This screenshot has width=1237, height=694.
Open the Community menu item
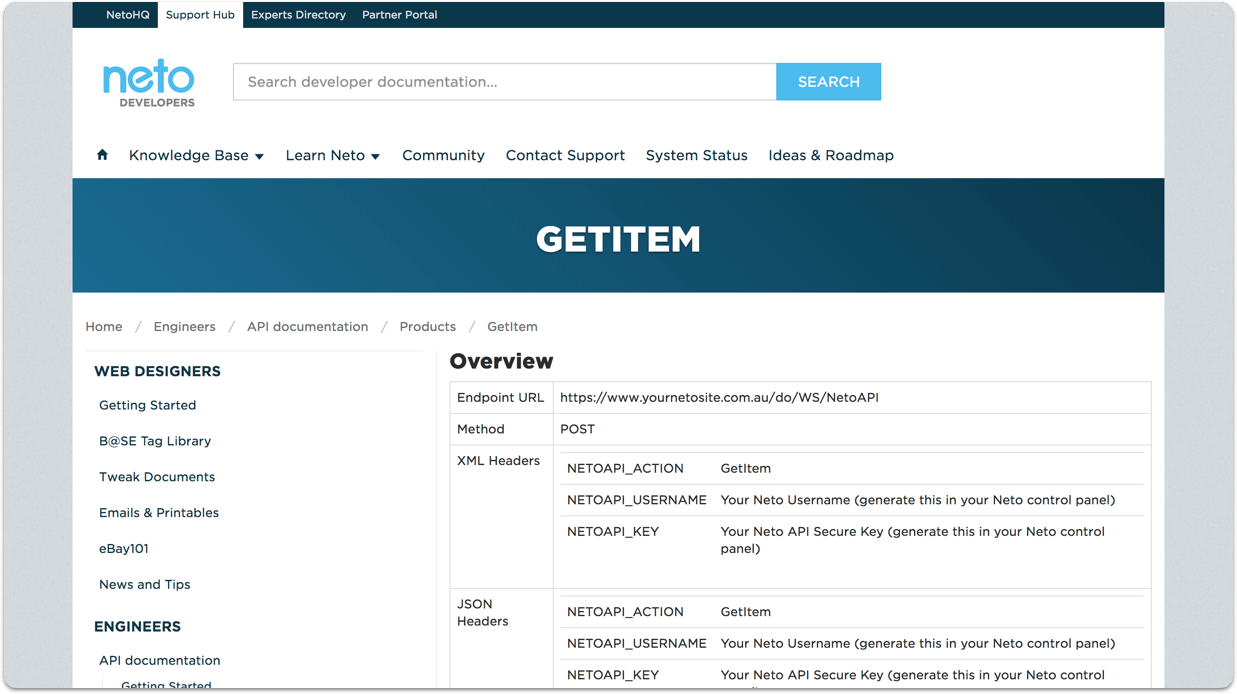[x=443, y=156]
